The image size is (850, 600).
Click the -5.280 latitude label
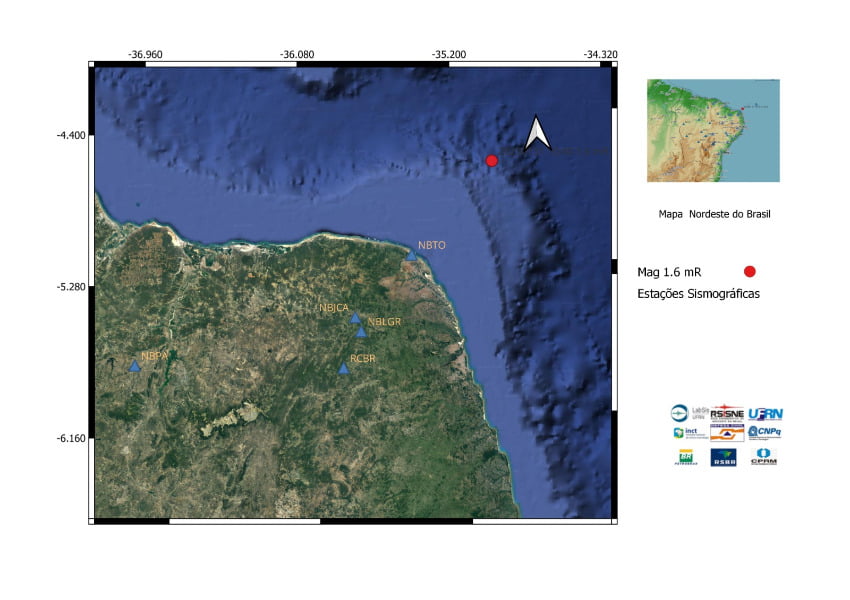(72, 287)
